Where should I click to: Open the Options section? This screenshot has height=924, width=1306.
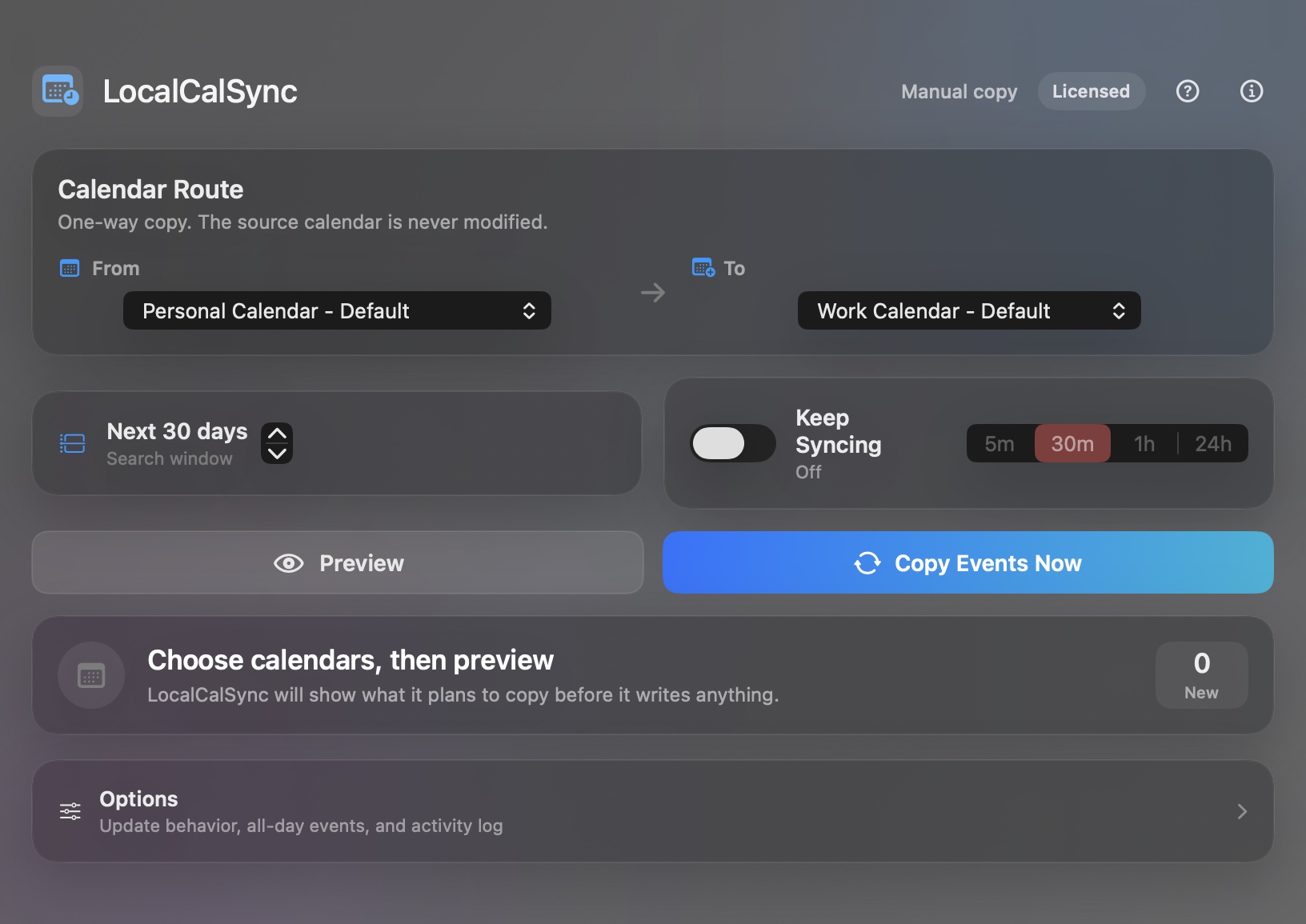point(653,811)
